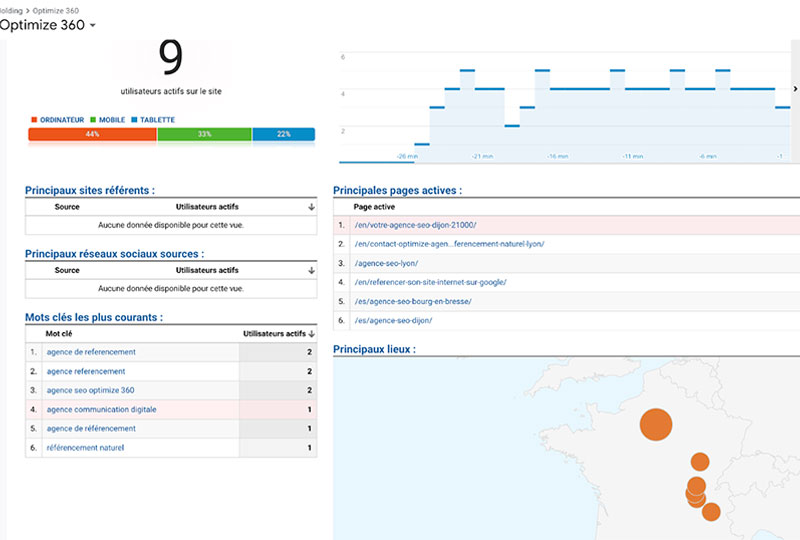Open the keyword 'agence communication digitale'
The width and height of the screenshot is (800, 540).
pos(101,409)
